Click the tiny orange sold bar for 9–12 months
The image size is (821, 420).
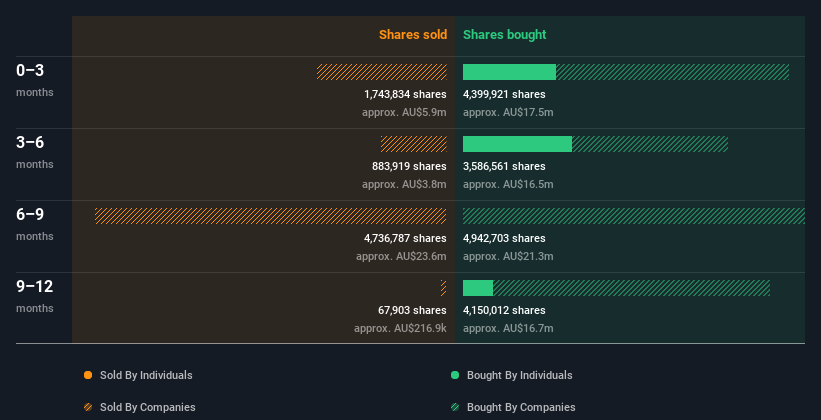point(443,288)
